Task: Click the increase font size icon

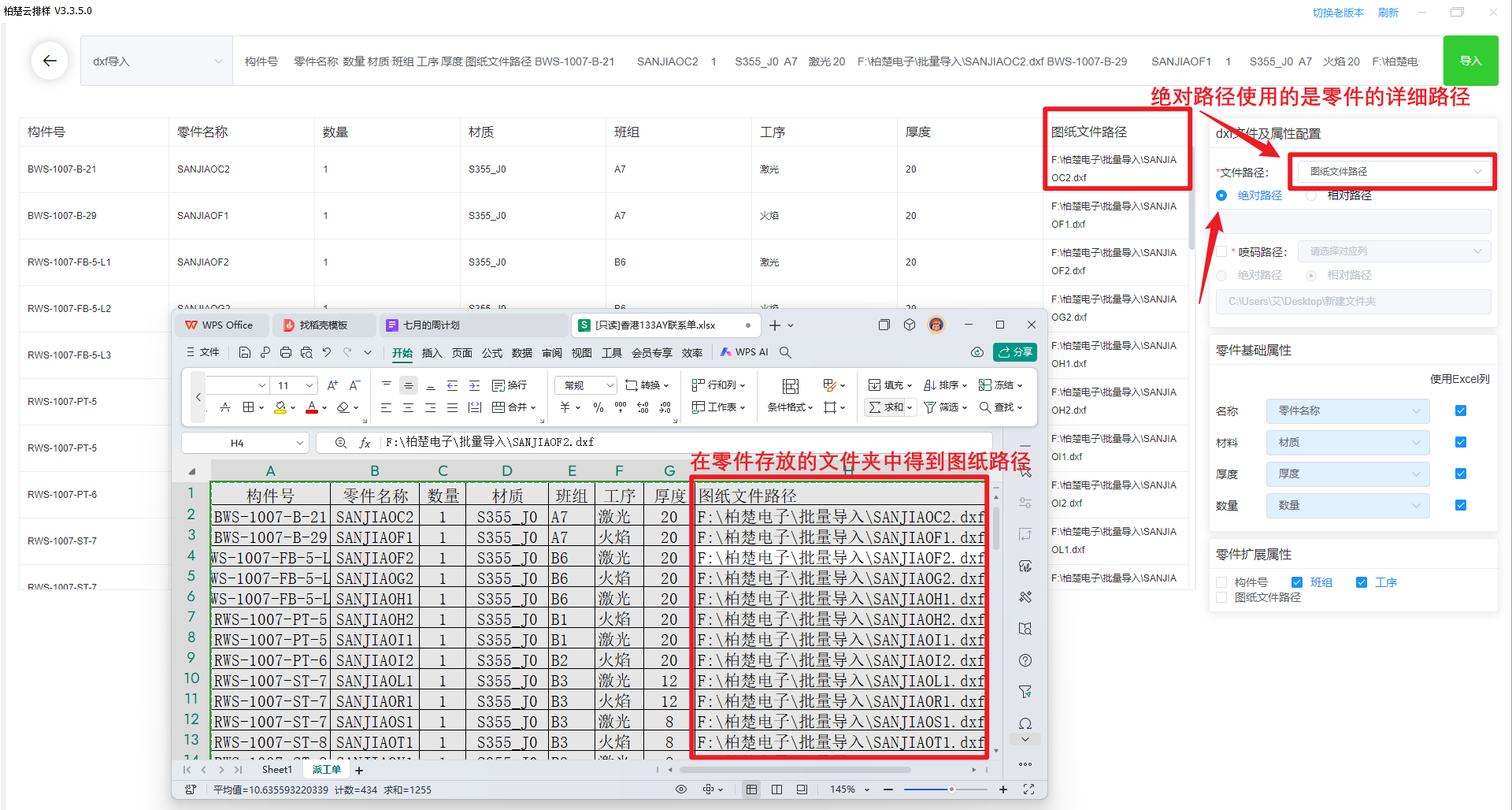Action: pos(333,385)
